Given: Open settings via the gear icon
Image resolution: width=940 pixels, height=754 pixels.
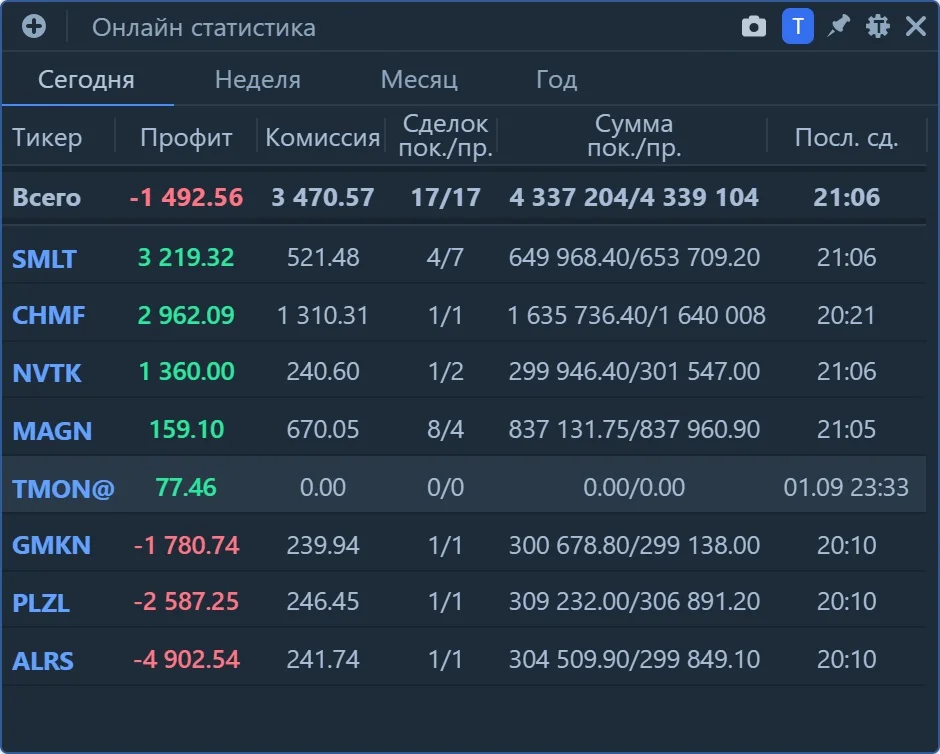Looking at the screenshot, I should pos(878,26).
